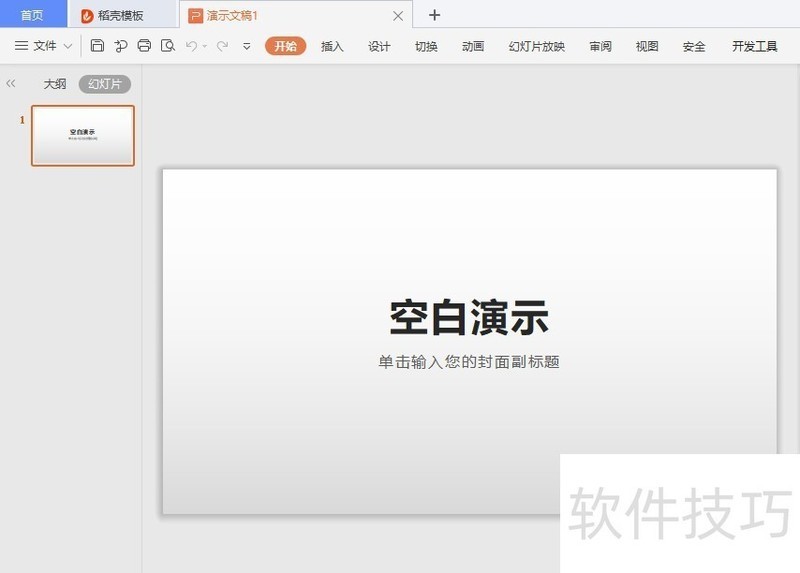
Task: Click the Redo arrow icon
Action: coord(222,46)
